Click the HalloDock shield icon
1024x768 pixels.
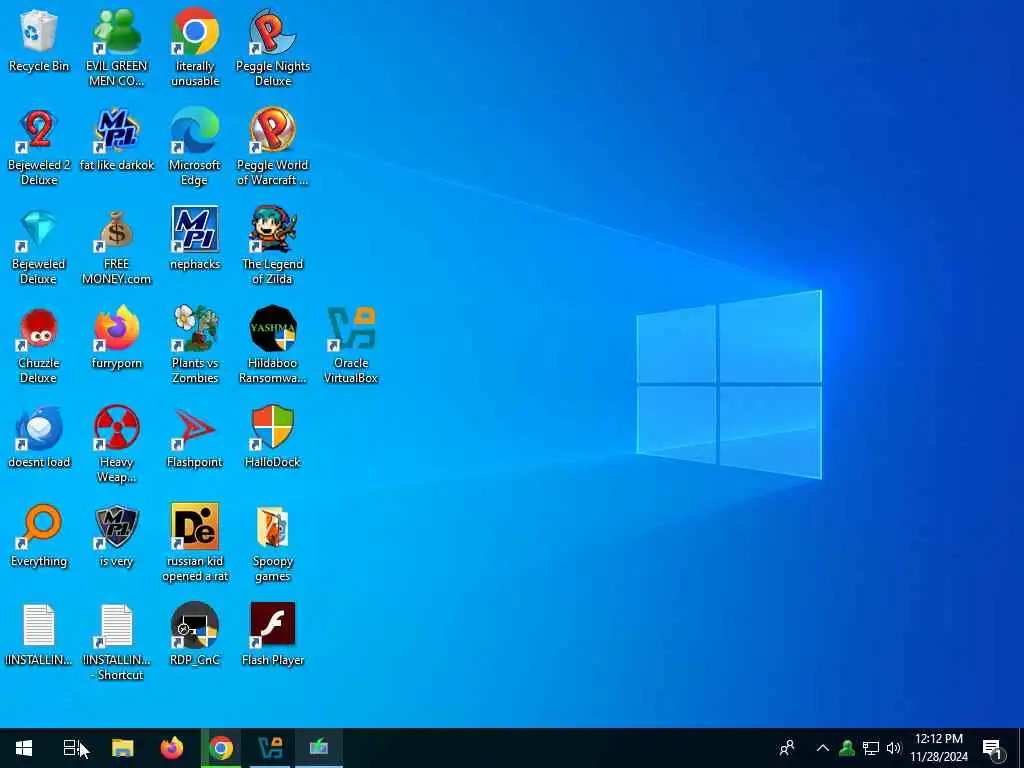pyautogui.click(x=272, y=438)
